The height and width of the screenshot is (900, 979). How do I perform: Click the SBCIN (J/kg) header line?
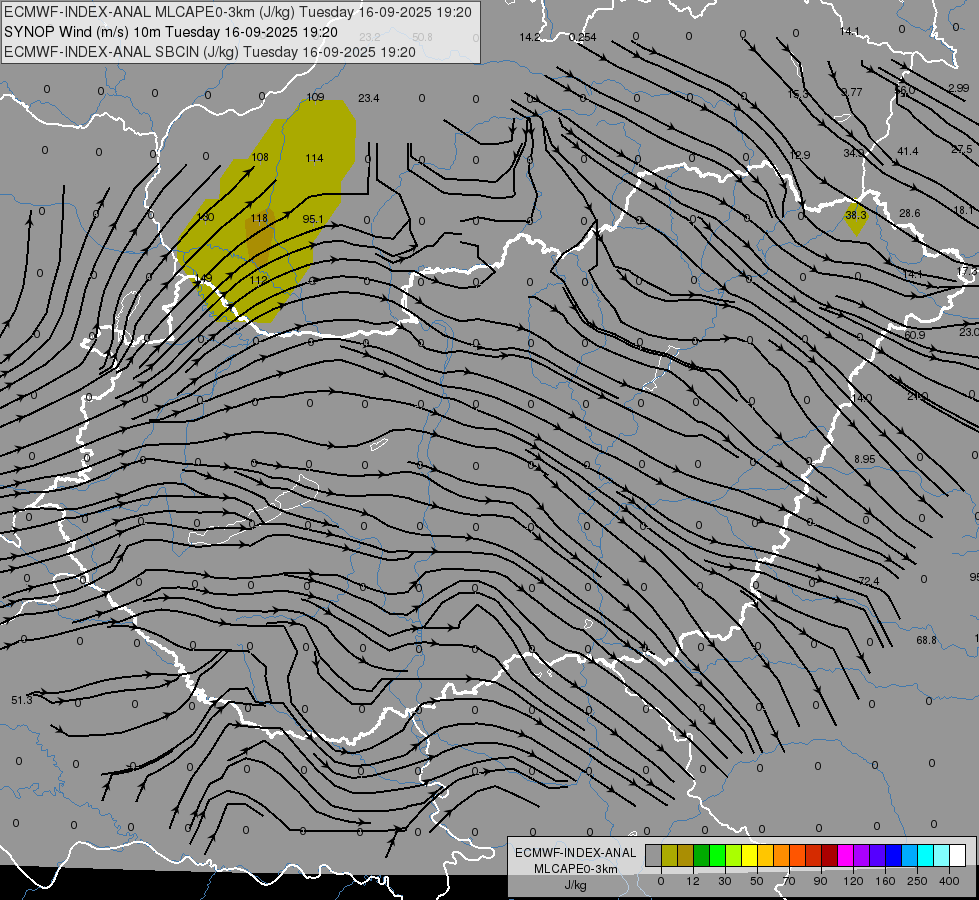(x=210, y=52)
